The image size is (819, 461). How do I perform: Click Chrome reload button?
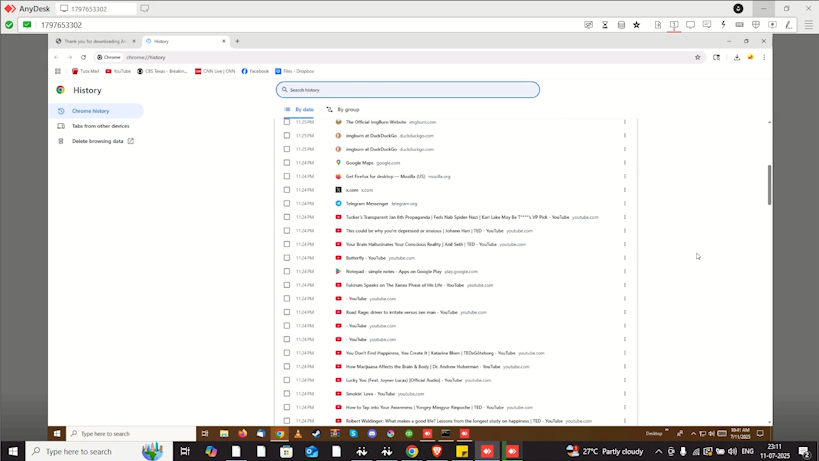coord(84,57)
